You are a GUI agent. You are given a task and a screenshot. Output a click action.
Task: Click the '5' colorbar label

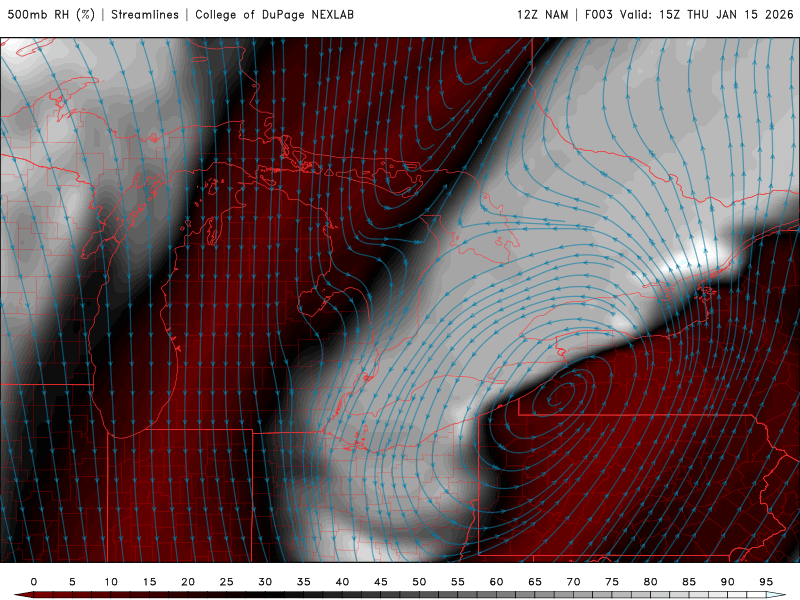click(72, 582)
